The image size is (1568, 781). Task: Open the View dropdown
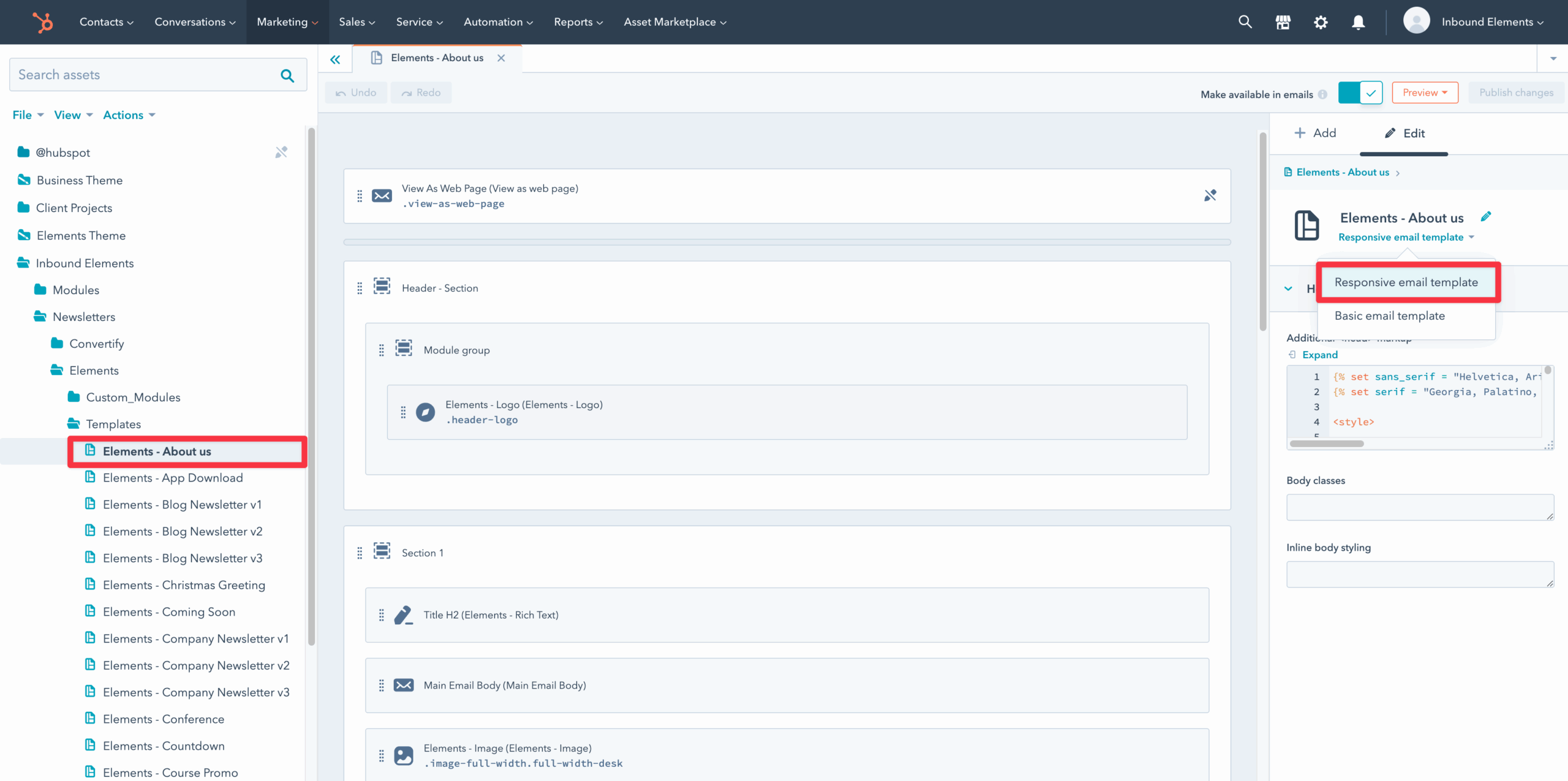coord(73,115)
